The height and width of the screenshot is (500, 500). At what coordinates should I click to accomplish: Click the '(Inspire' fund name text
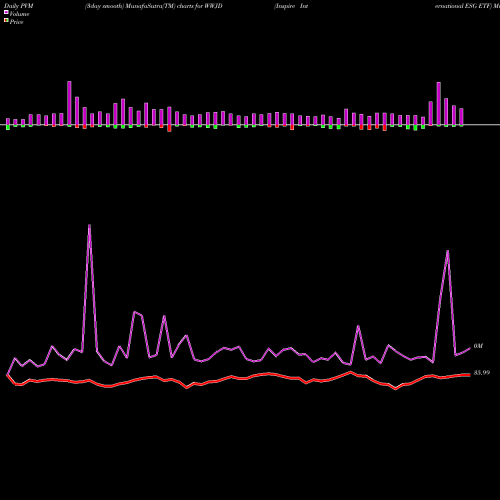[x=284, y=6]
